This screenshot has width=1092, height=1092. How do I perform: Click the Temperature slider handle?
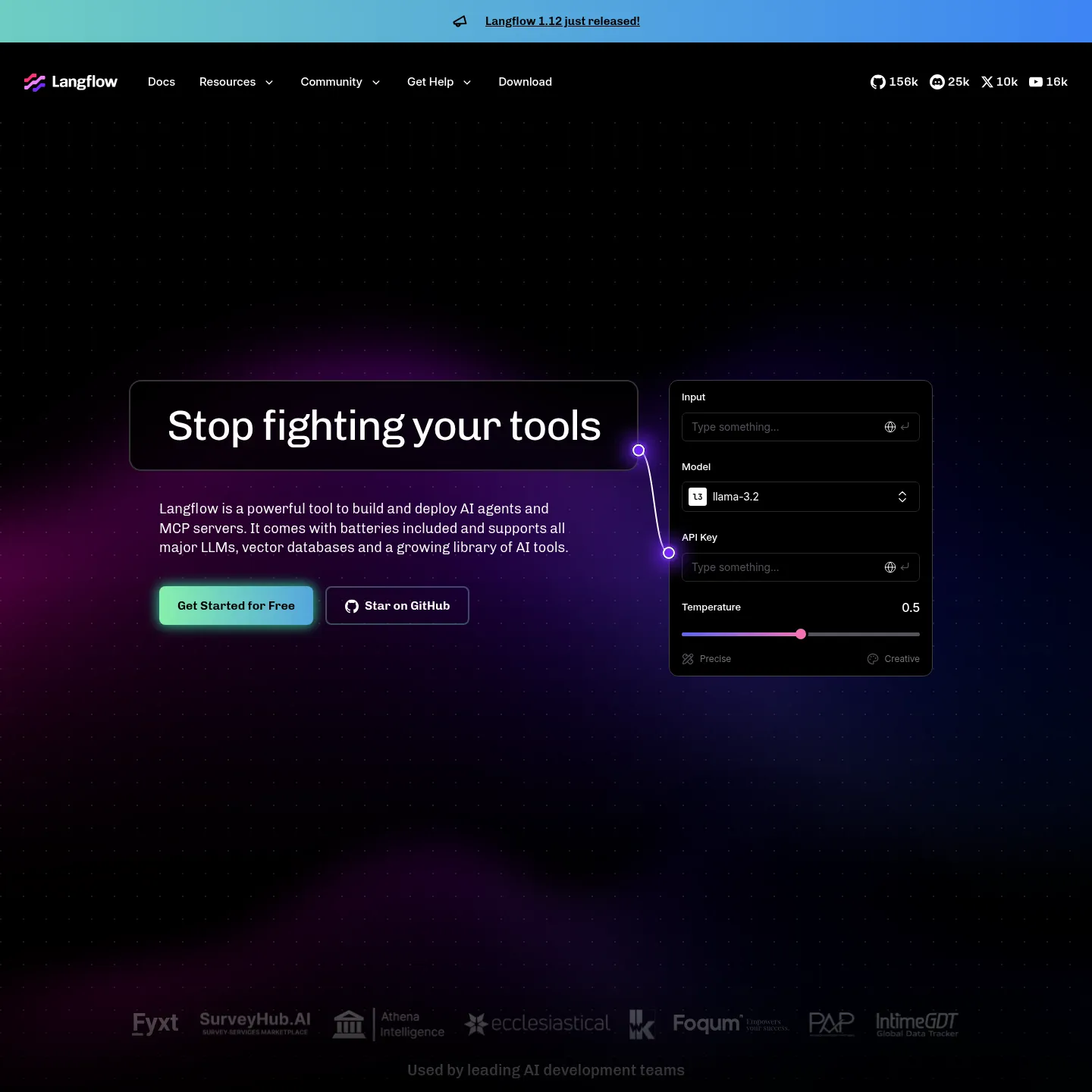point(801,634)
